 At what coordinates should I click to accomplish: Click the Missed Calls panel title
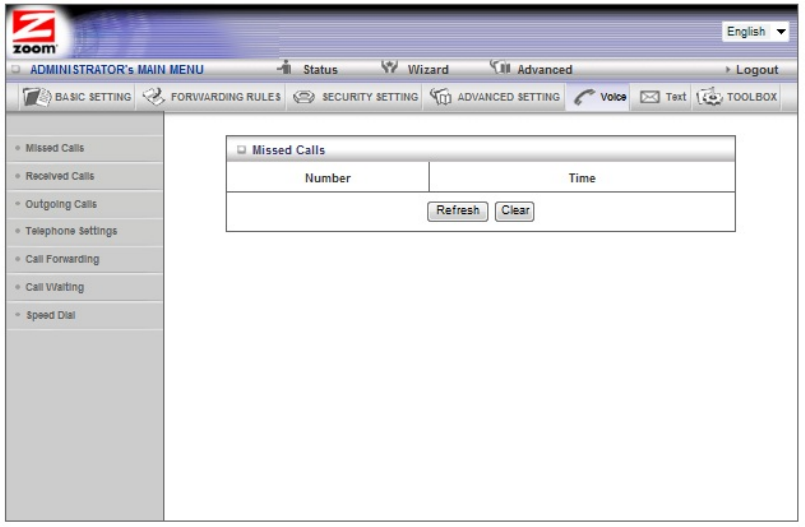click(288, 150)
